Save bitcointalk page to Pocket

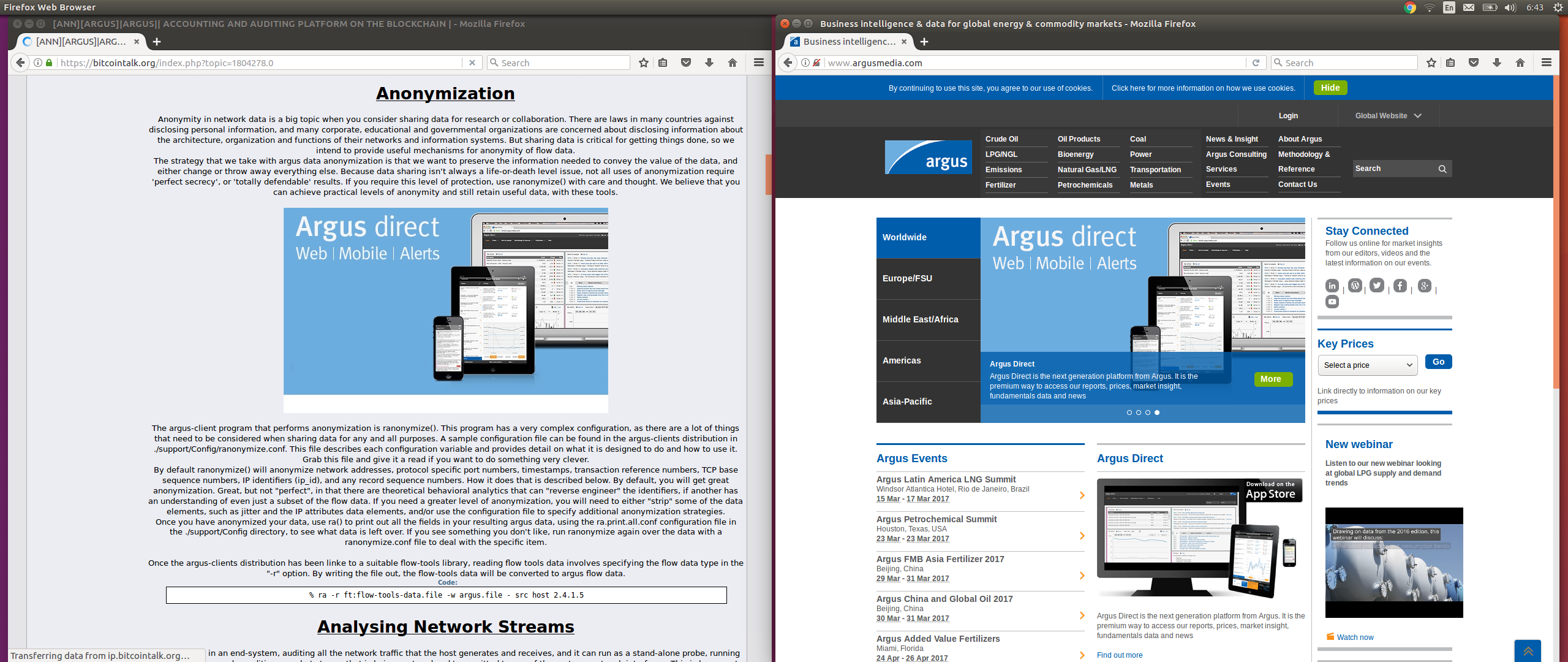click(686, 63)
